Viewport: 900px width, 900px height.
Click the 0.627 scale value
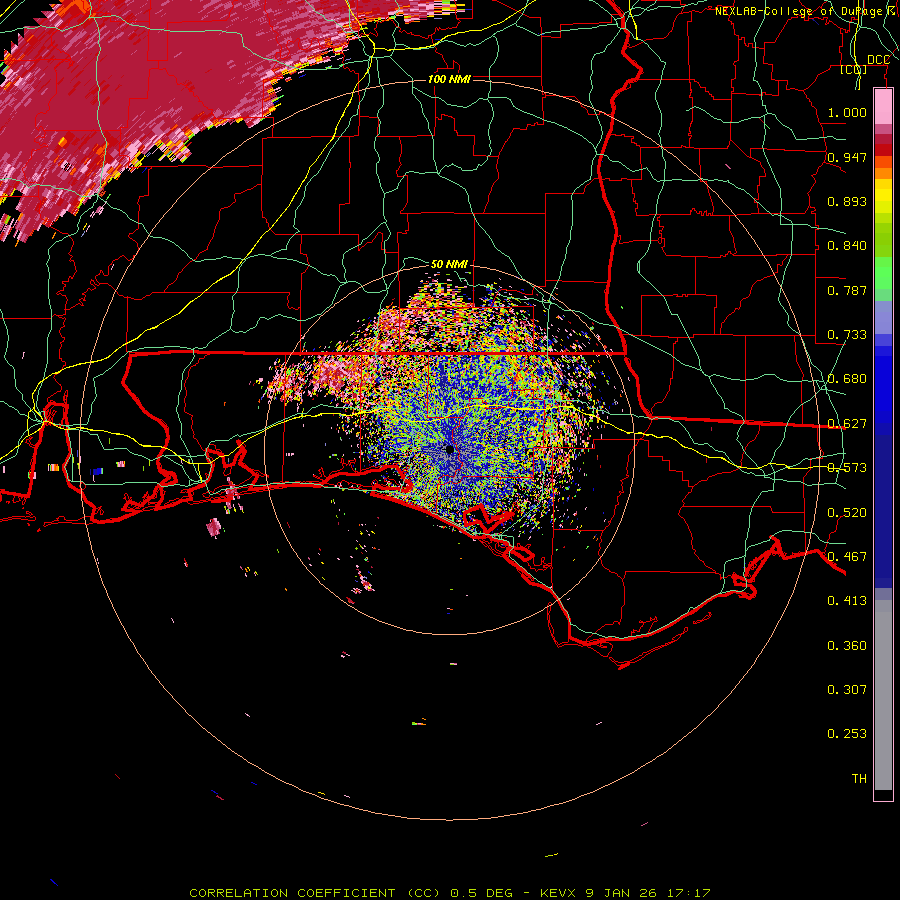847,424
